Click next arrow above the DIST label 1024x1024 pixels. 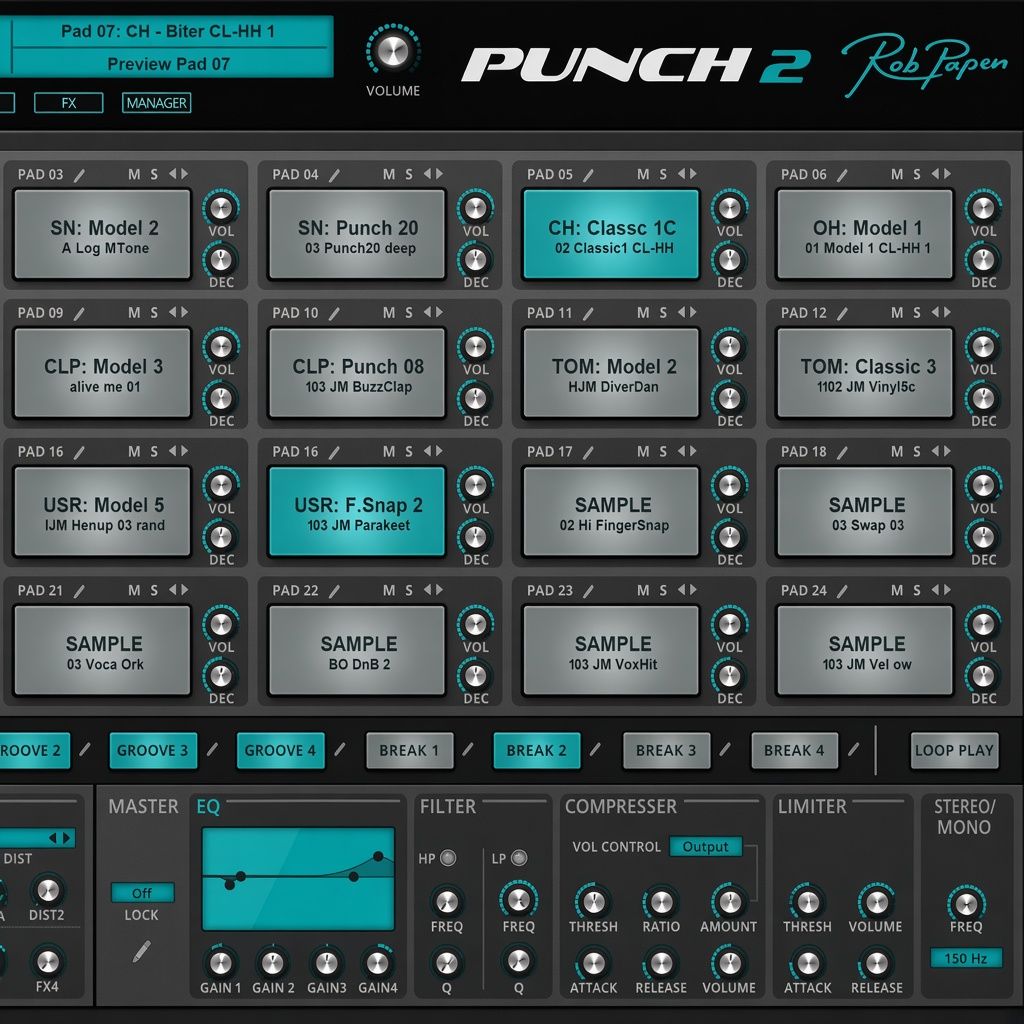point(67,838)
